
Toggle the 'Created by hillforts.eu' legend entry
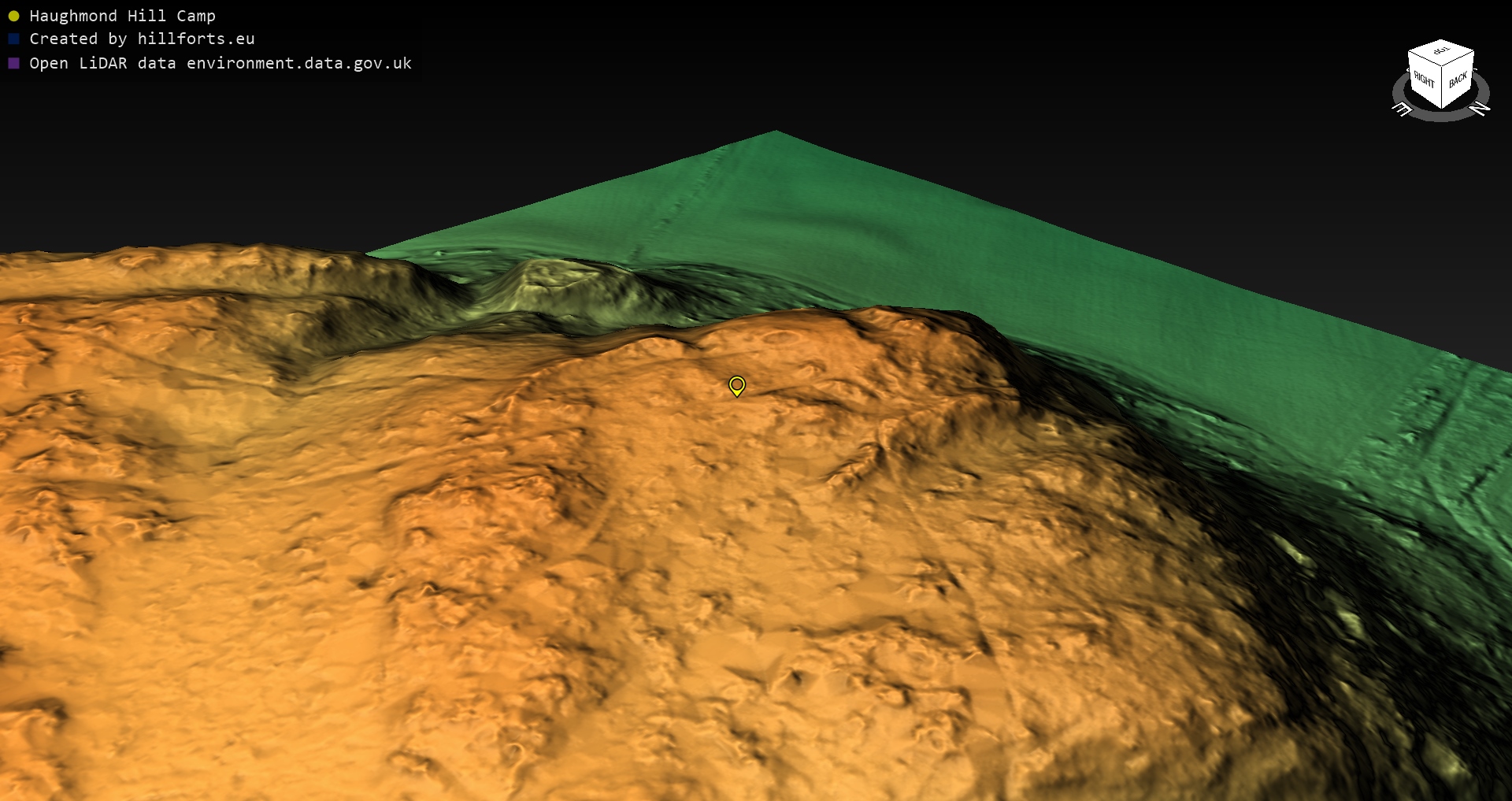[x=142, y=39]
